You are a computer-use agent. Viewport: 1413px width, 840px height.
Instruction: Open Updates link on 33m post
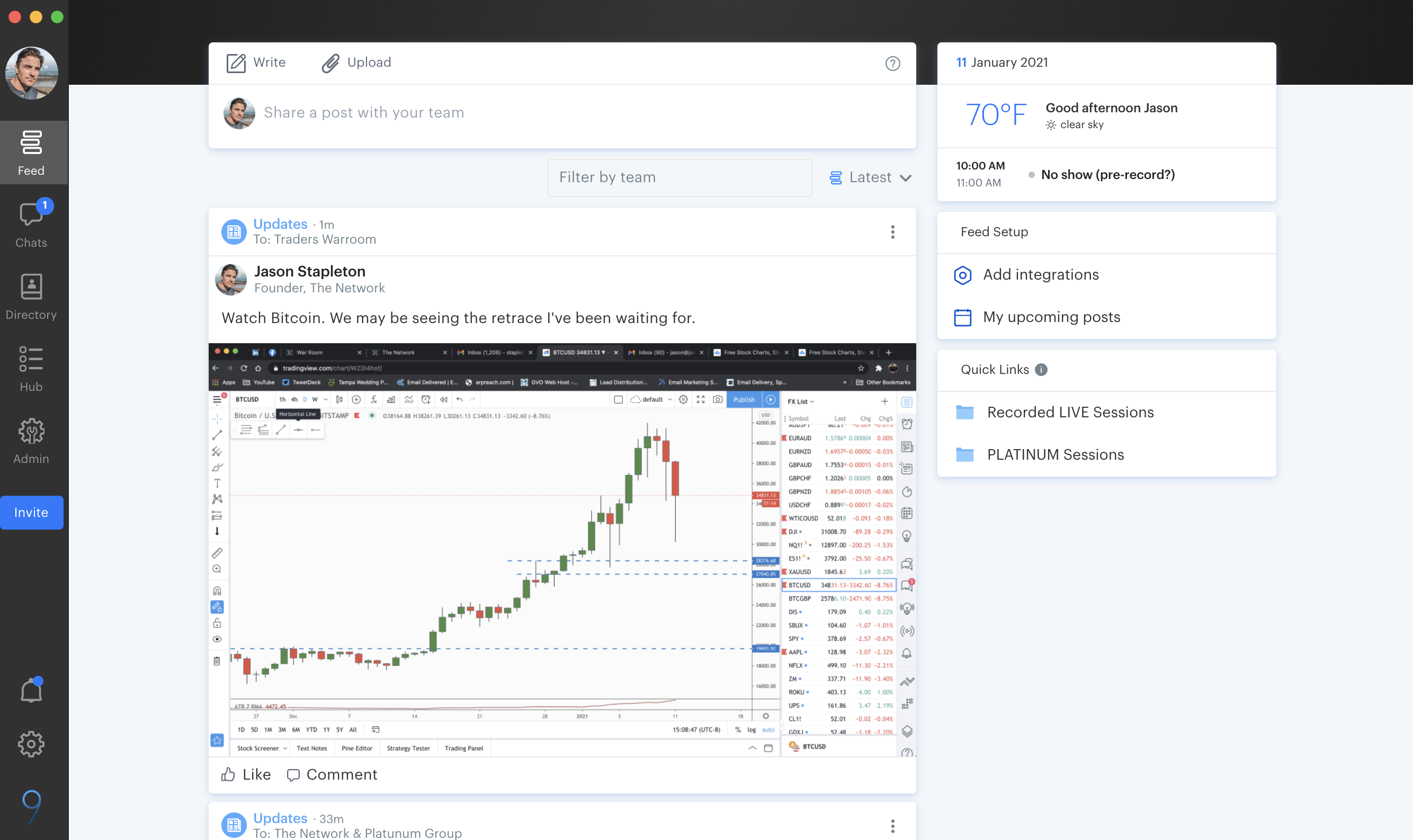coord(280,818)
